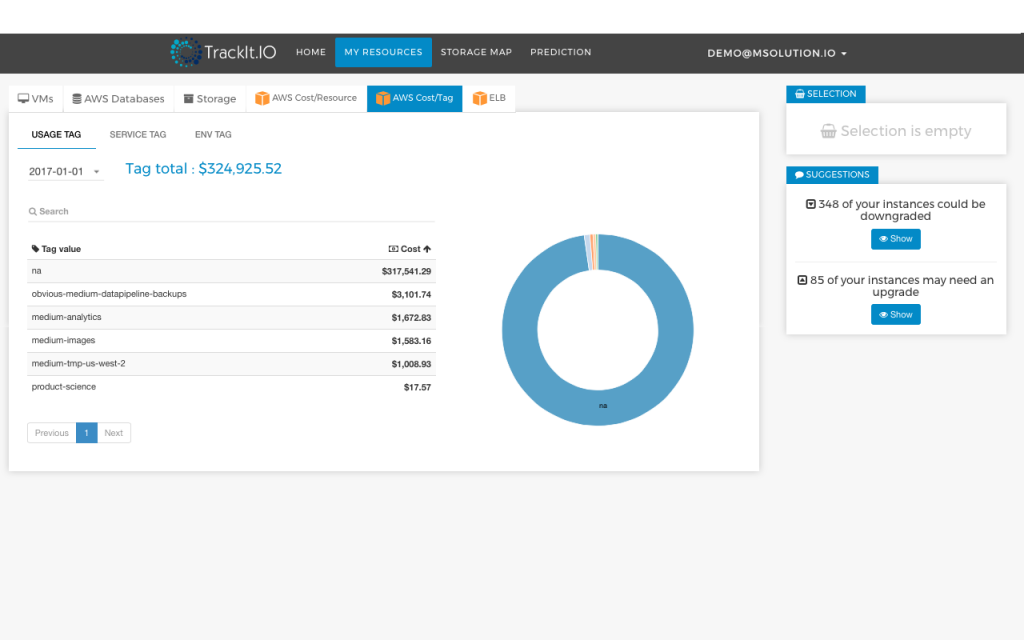Switch to the SERVICE TAG tab
1024x640 pixels.
pos(138,134)
